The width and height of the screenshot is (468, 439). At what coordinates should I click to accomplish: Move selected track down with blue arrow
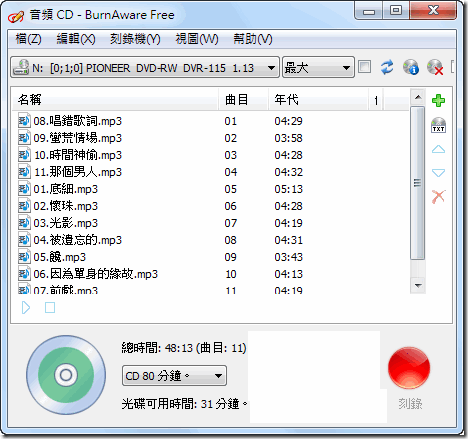(438, 172)
